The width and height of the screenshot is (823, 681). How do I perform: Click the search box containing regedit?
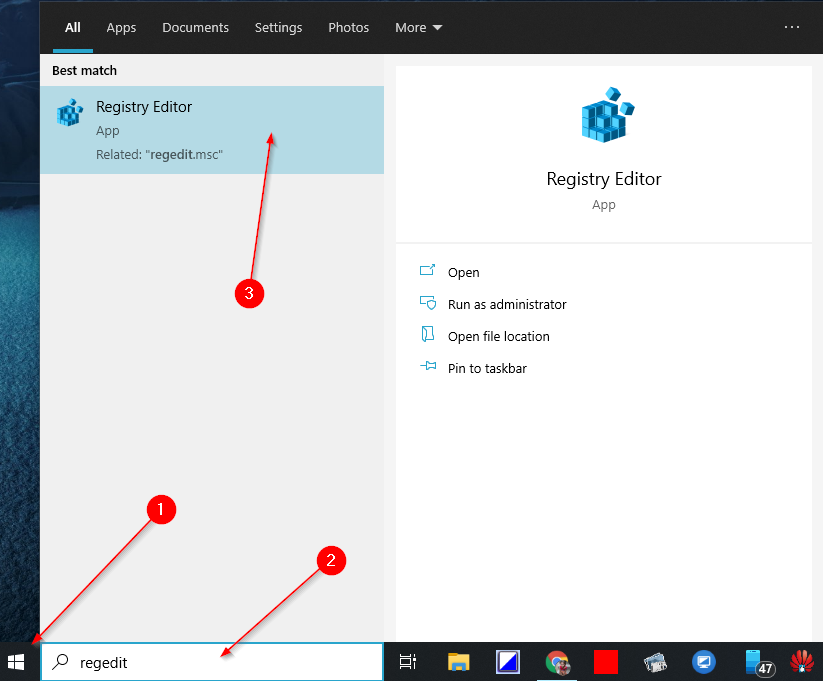point(212,662)
